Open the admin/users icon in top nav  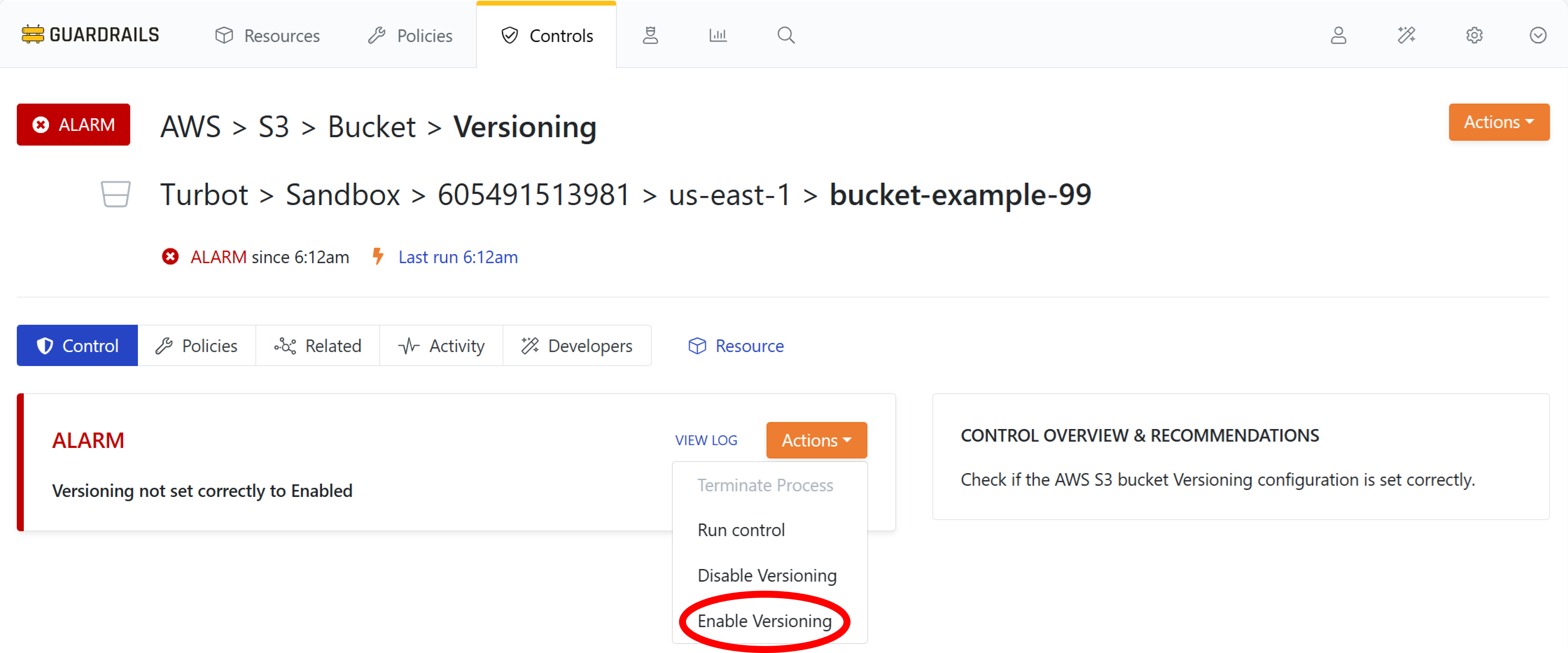tap(650, 35)
